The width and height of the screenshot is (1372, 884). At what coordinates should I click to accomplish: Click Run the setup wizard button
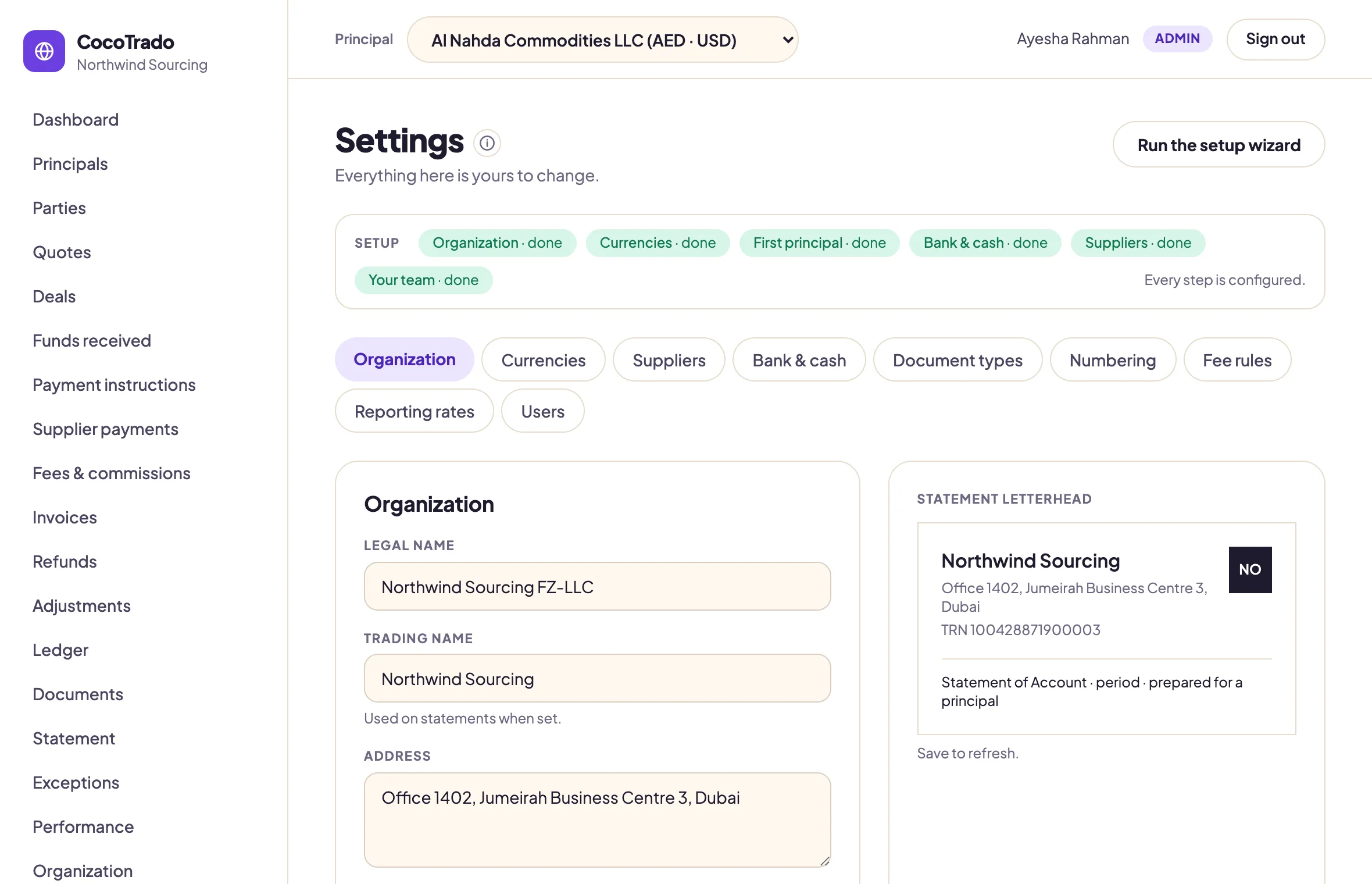pos(1219,144)
